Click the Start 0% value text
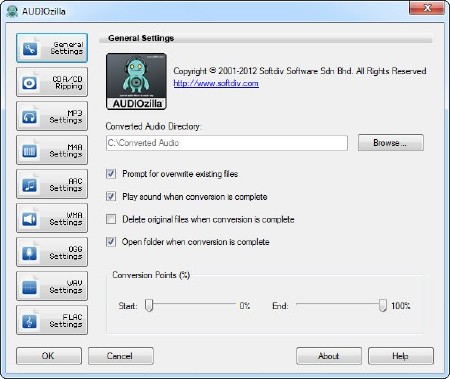Viewport: 450px width, 379px height. click(x=245, y=306)
